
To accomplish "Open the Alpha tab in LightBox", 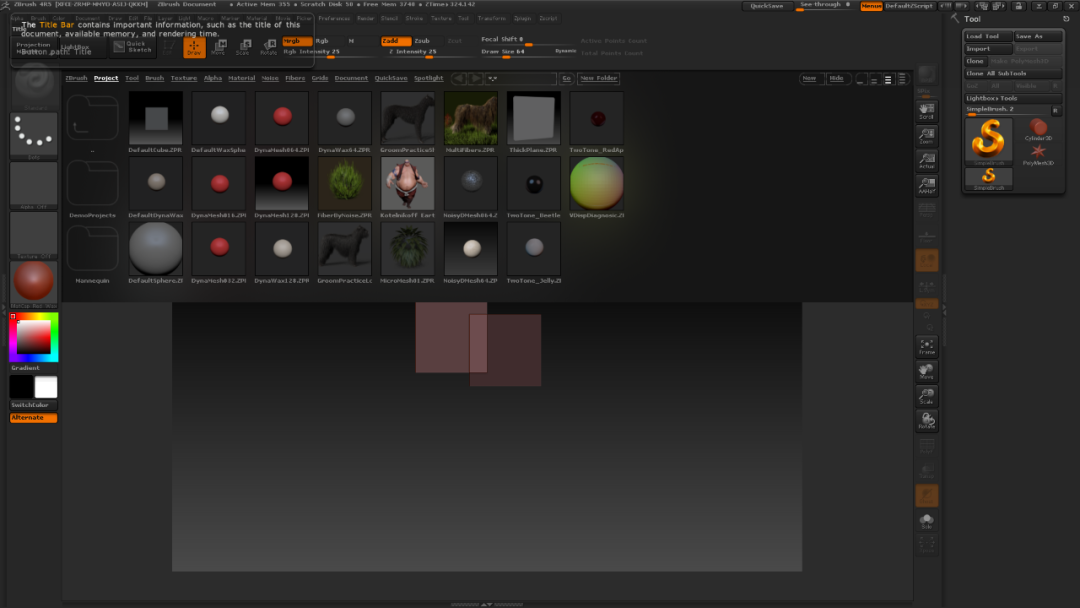I will click(x=213, y=78).
